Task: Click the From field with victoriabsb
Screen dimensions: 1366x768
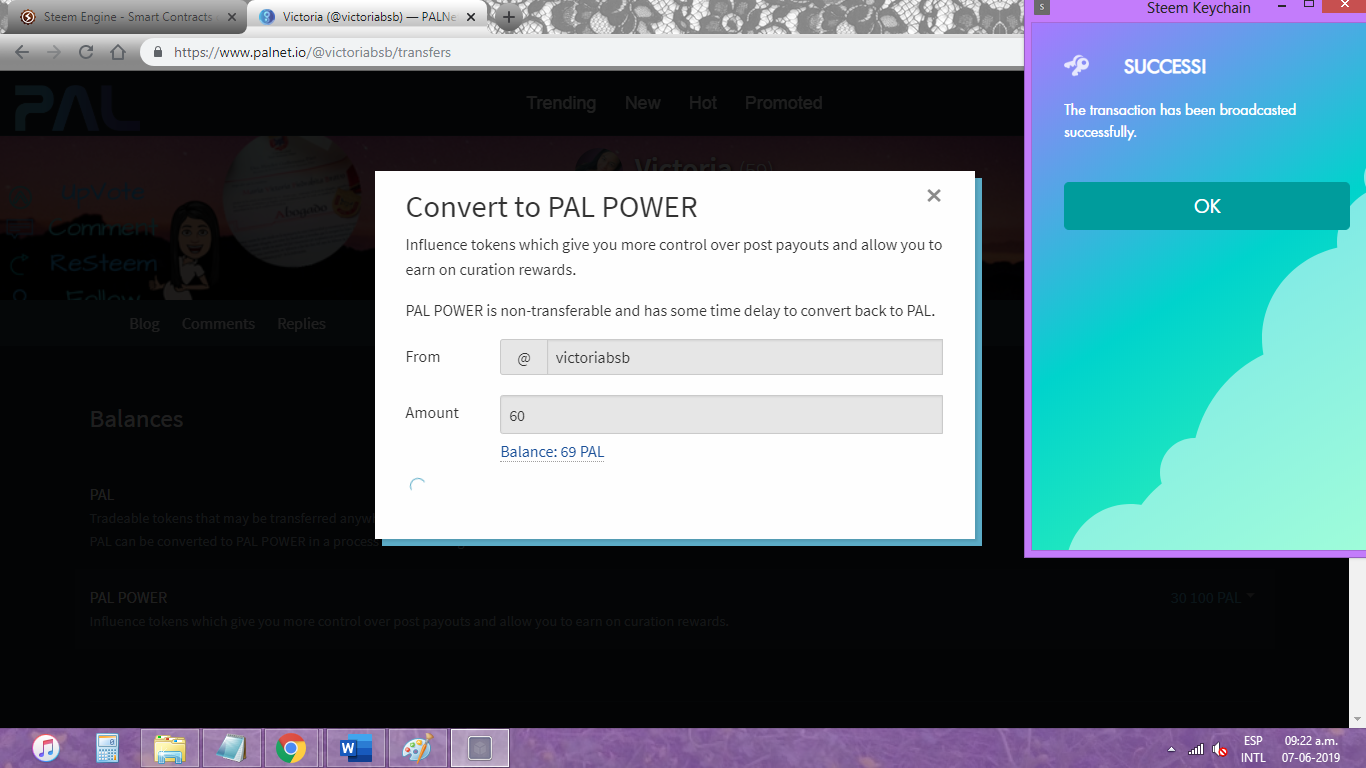Action: coord(744,357)
